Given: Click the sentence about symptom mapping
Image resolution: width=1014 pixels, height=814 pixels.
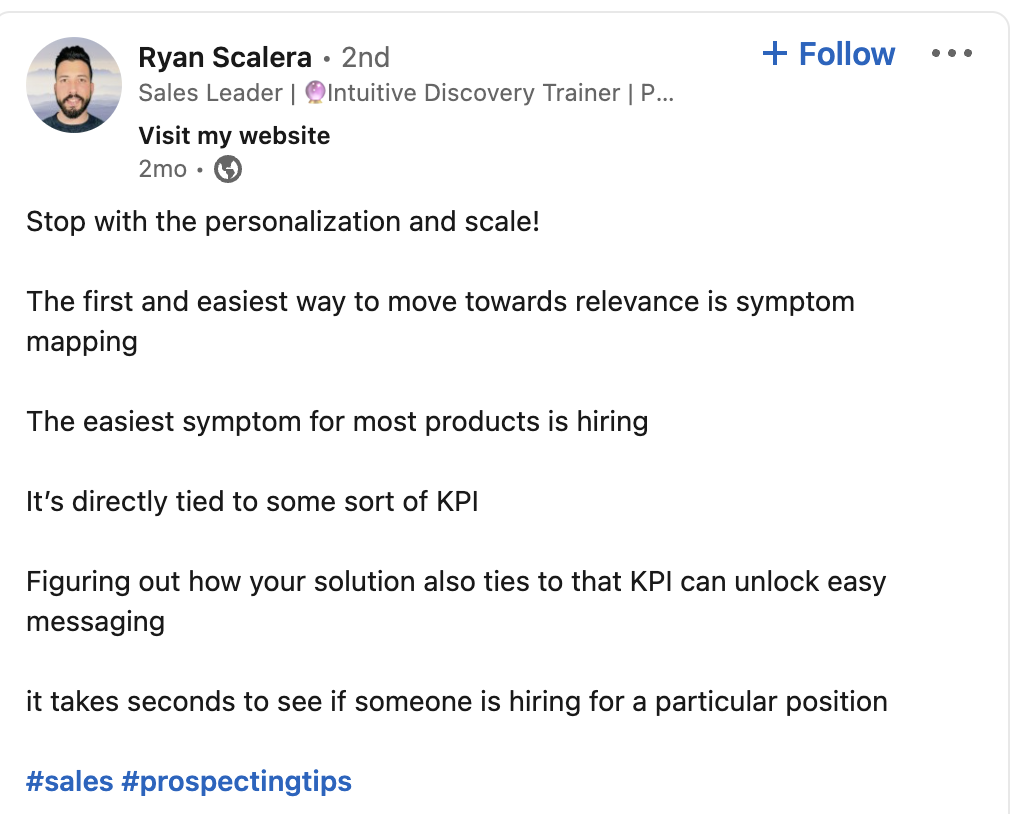Looking at the screenshot, I should coord(440,301).
